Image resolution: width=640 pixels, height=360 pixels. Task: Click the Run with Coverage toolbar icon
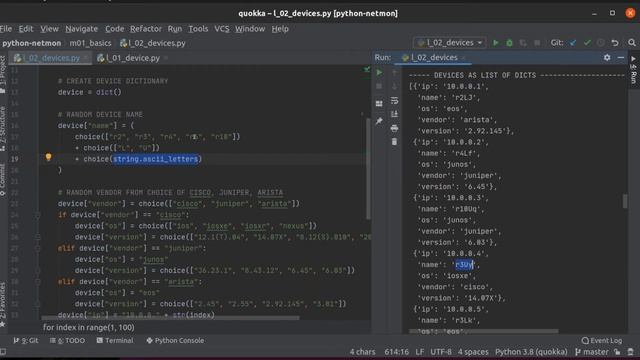point(523,43)
